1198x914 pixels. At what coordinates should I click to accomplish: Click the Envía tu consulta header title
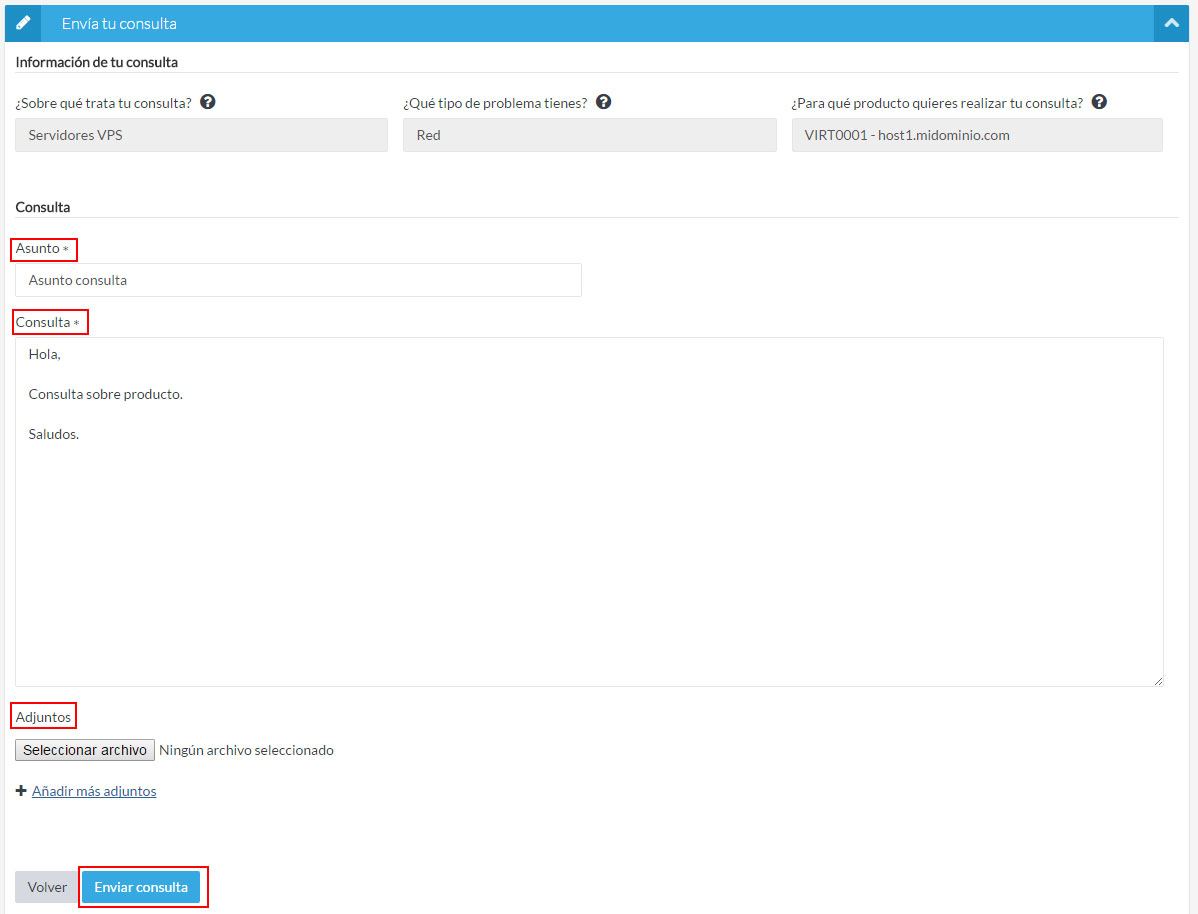pos(119,23)
